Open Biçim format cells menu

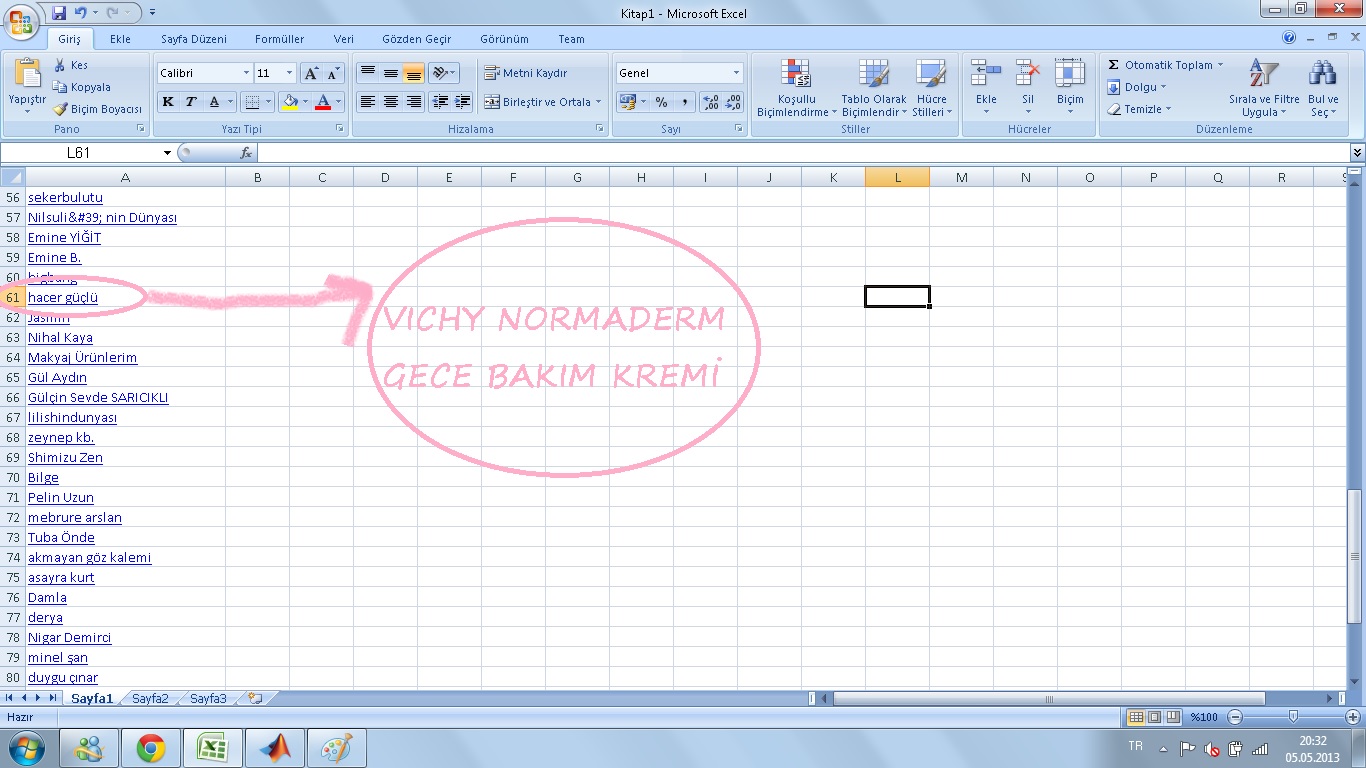(x=1070, y=88)
